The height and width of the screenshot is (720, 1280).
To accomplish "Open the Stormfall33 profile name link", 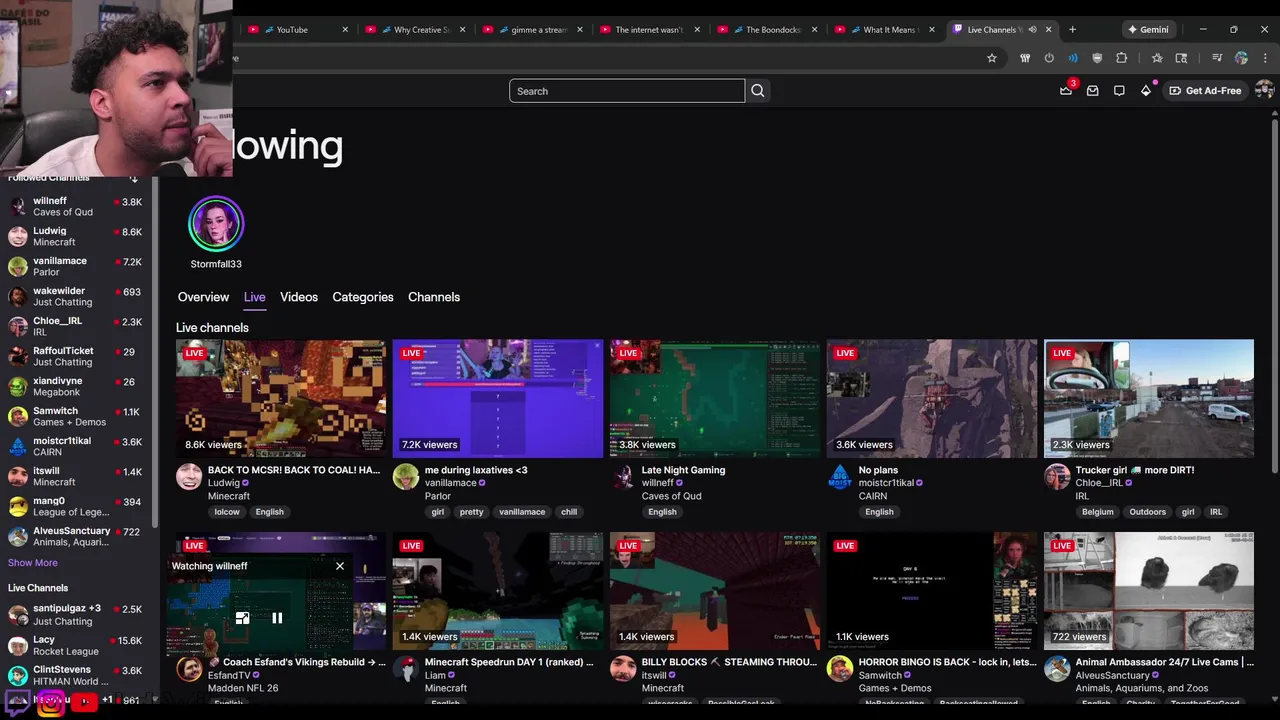I will 216,264.
